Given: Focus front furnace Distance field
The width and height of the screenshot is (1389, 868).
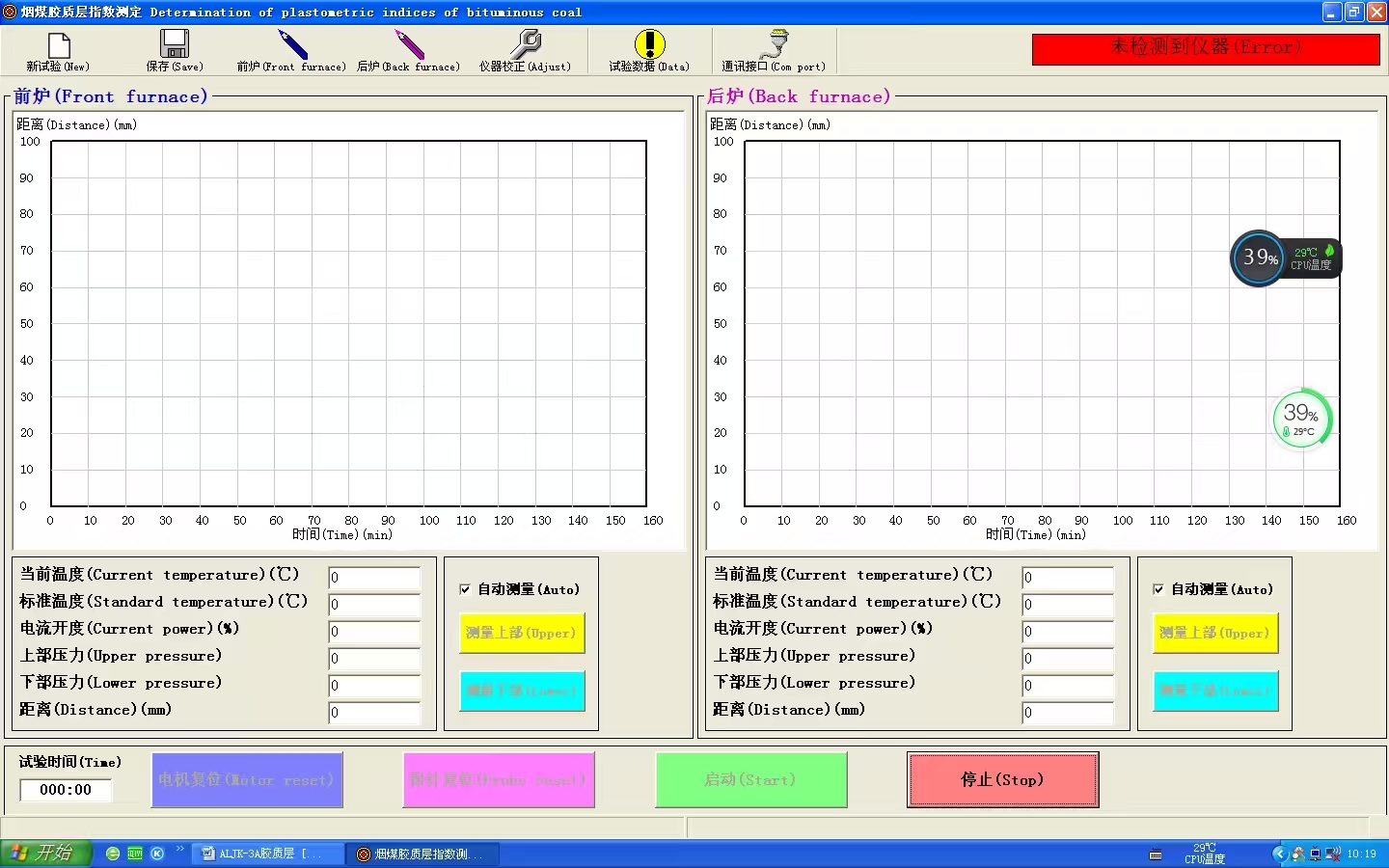Looking at the screenshot, I should (374, 713).
